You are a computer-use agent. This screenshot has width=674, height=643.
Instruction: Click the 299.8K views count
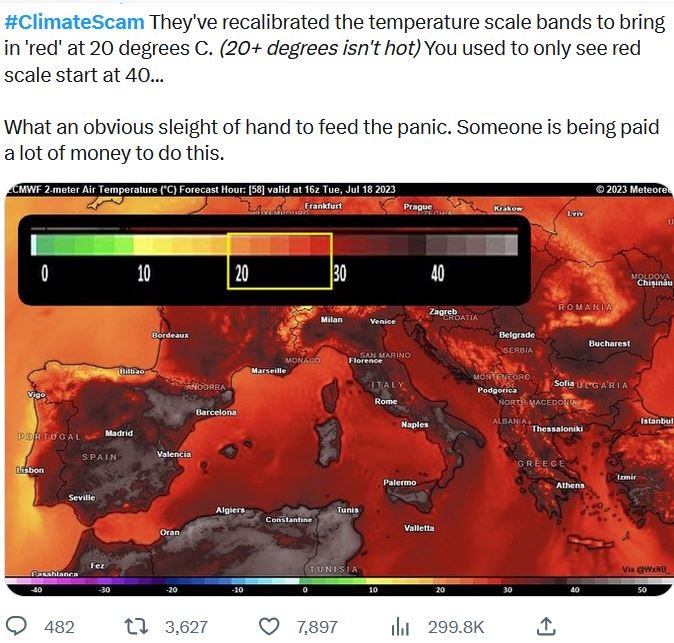pyautogui.click(x=456, y=627)
